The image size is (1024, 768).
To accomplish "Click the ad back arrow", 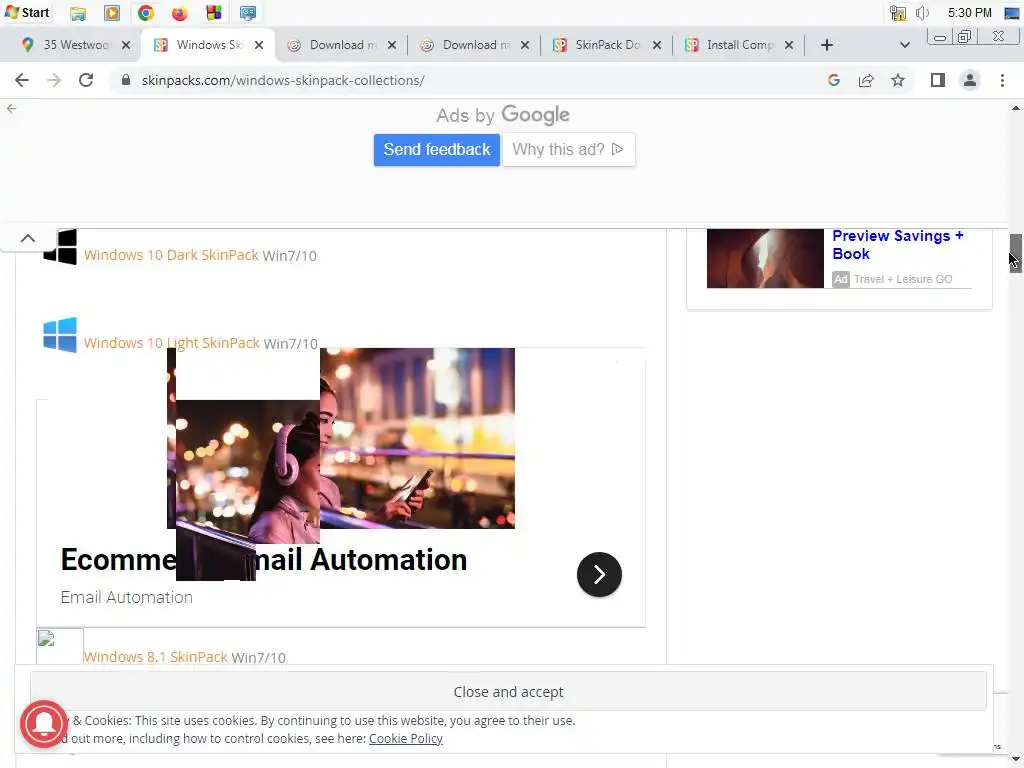I will 11,108.
